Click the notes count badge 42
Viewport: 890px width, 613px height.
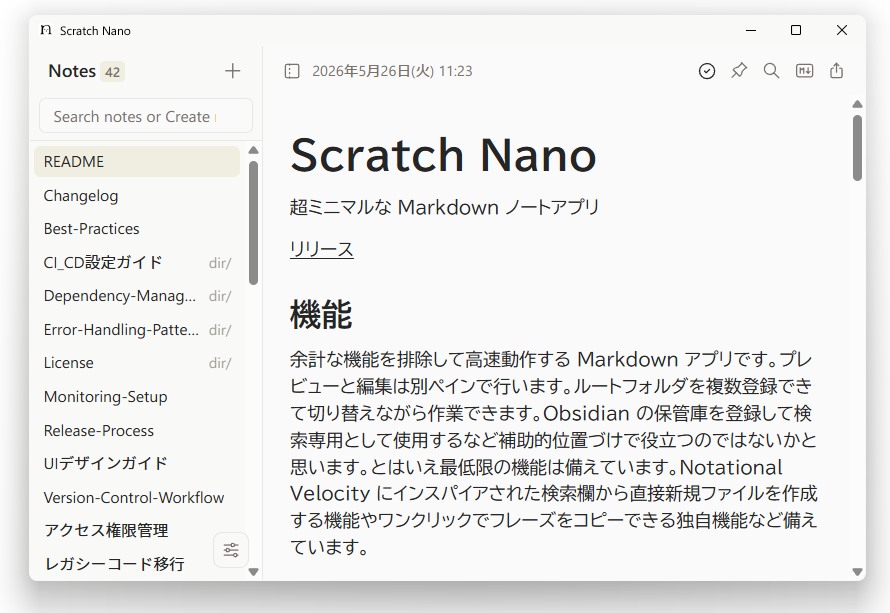[x=112, y=72]
